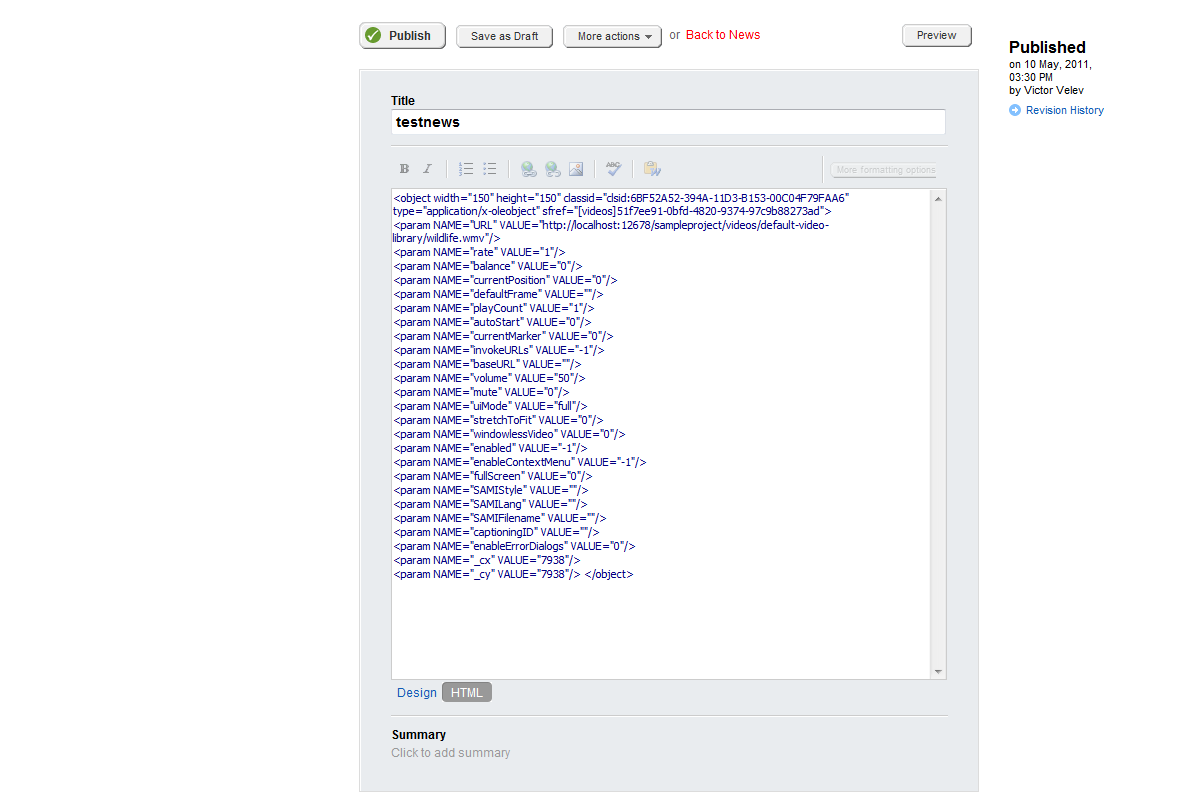Open Revision History link
Image resolution: width=1177 pixels, height=800 pixels.
coord(1064,110)
